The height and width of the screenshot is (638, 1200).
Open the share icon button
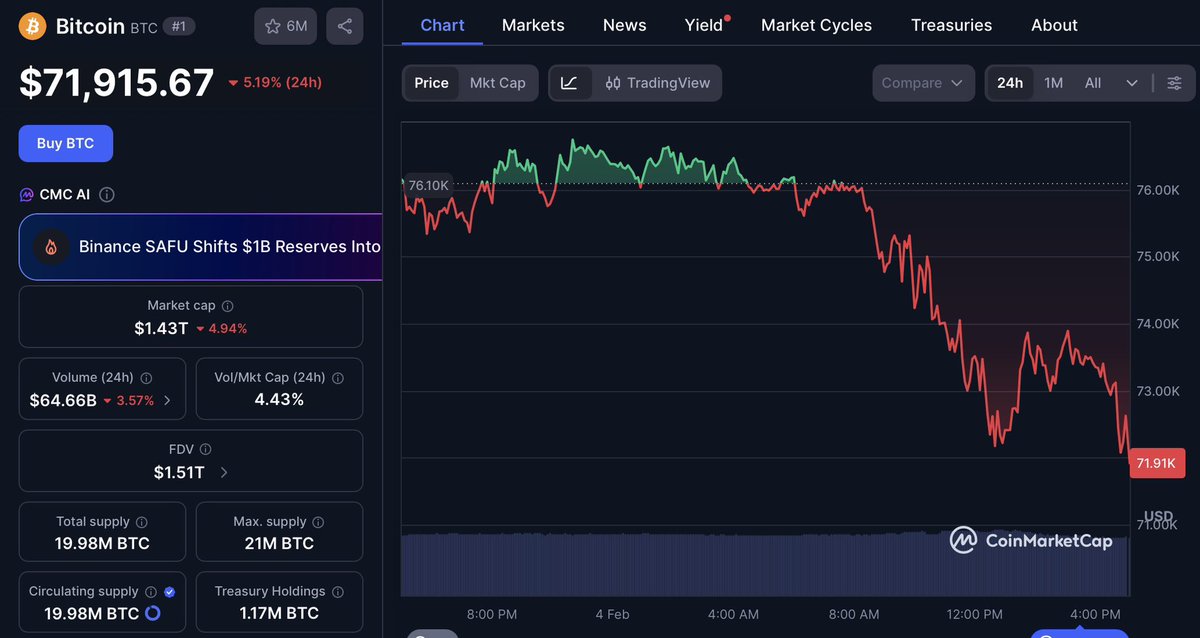[x=344, y=26]
